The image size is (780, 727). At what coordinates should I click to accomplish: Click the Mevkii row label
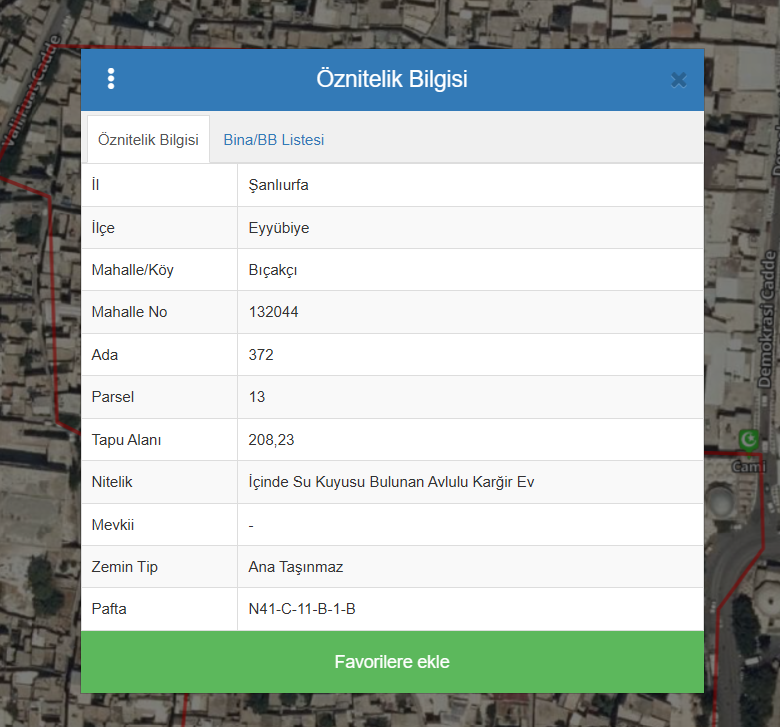click(112, 525)
